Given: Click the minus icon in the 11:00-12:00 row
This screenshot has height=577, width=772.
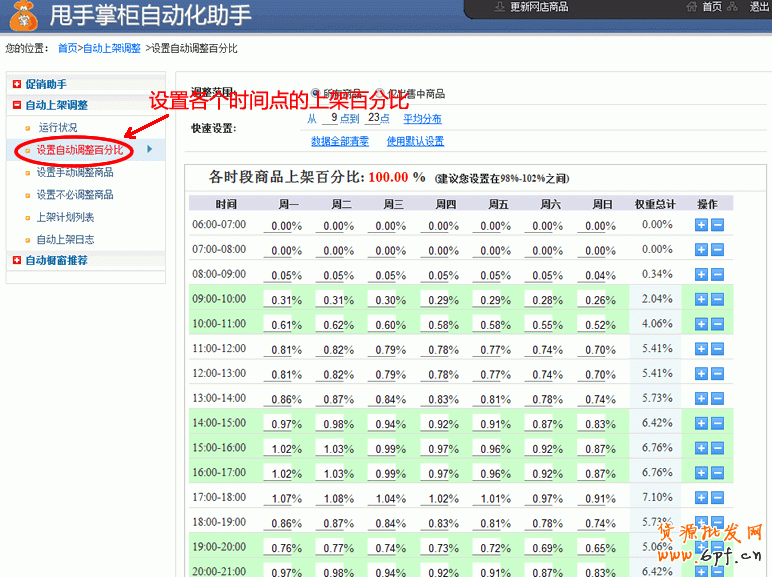Looking at the screenshot, I should pos(717,348).
